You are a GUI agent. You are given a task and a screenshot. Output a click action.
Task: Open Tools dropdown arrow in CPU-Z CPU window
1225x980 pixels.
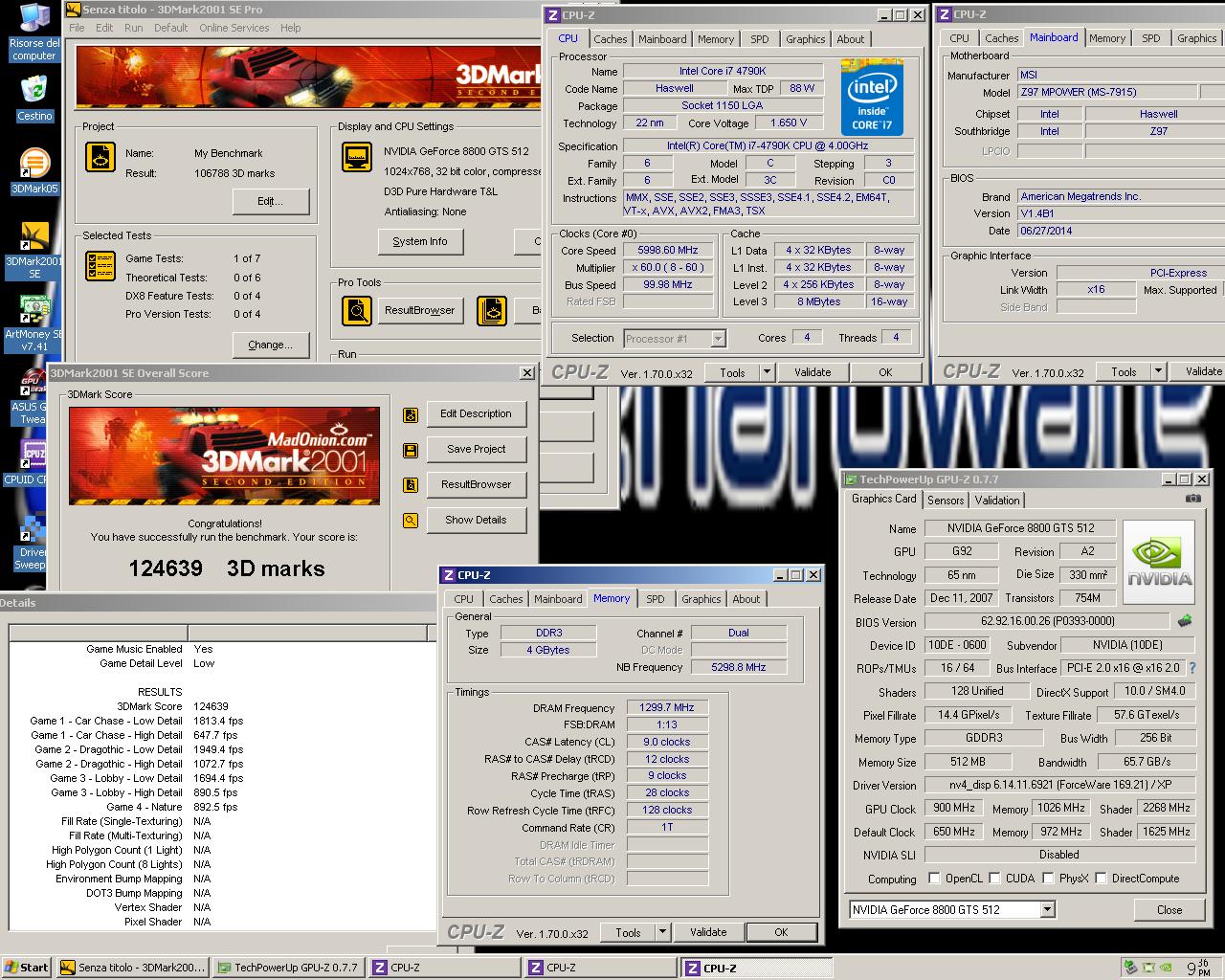[x=767, y=372]
